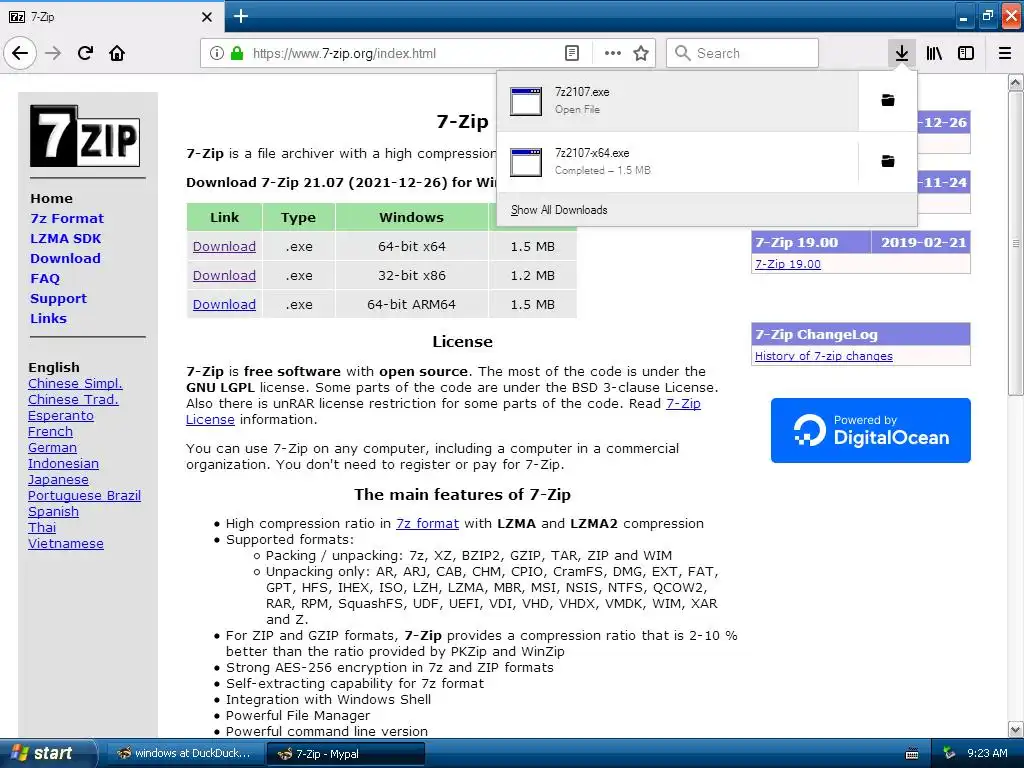Open the Library toolbar icon
The image size is (1024, 768).
pyautogui.click(x=934, y=53)
